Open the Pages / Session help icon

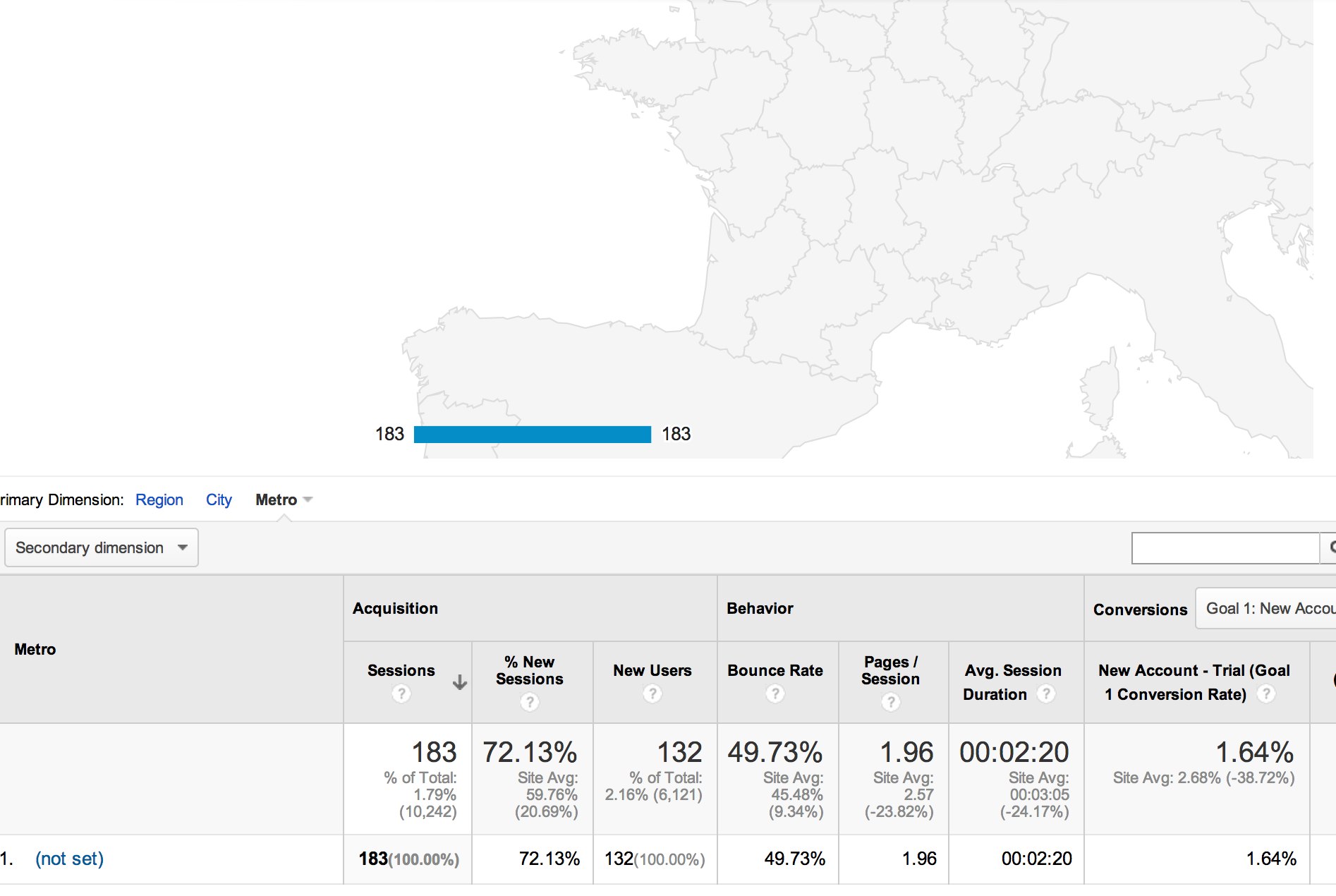tap(890, 702)
